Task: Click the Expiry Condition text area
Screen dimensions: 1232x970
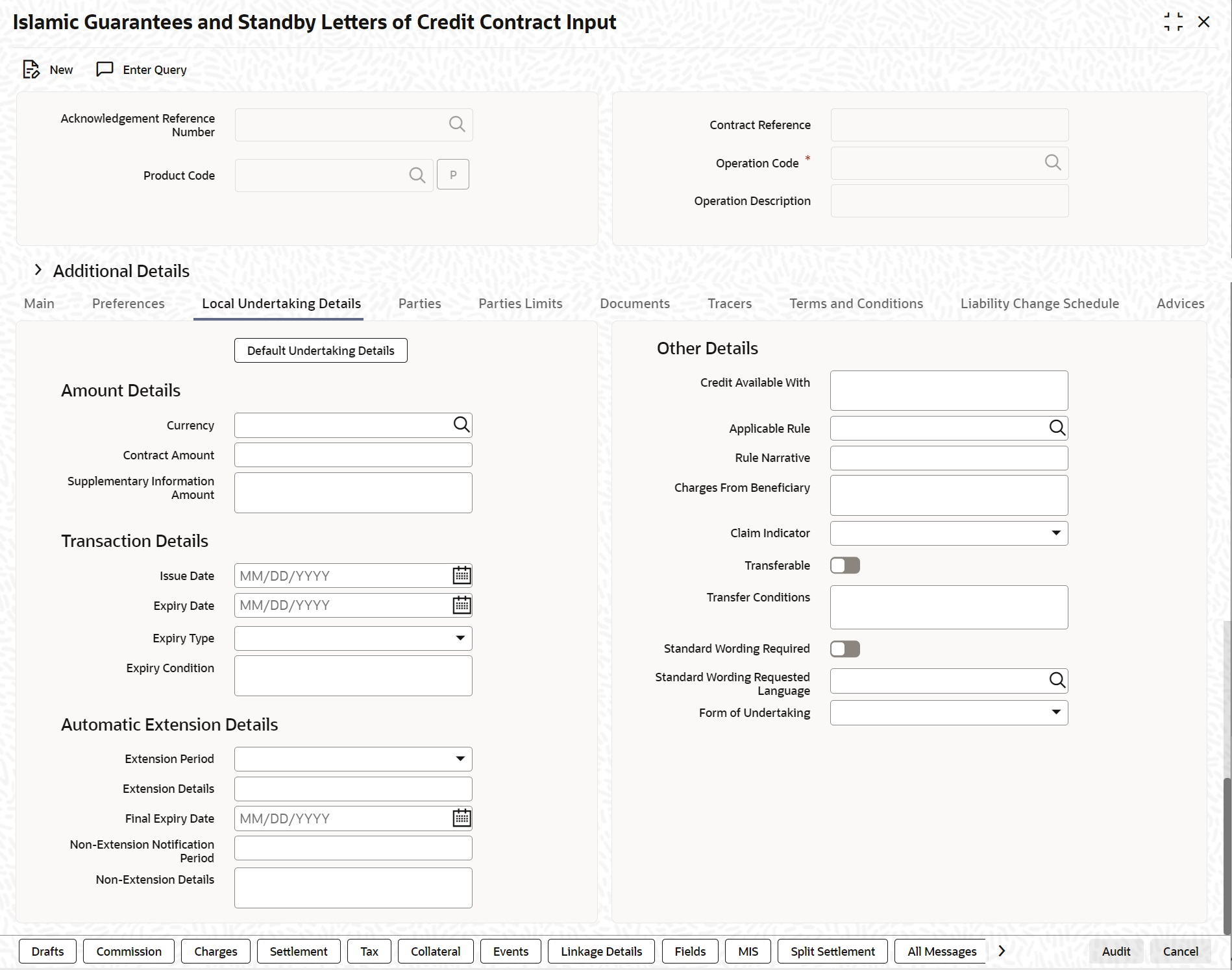Action: 353,675
